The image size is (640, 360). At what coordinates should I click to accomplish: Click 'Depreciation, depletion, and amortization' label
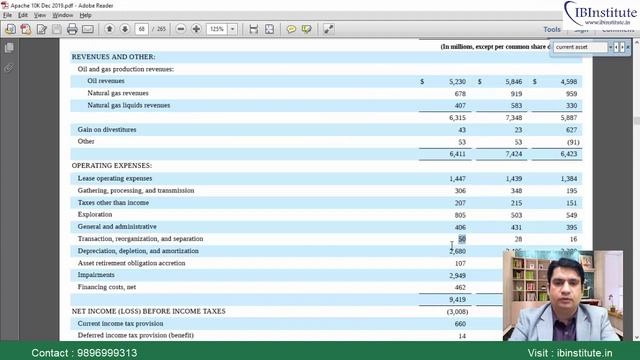click(138, 251)
